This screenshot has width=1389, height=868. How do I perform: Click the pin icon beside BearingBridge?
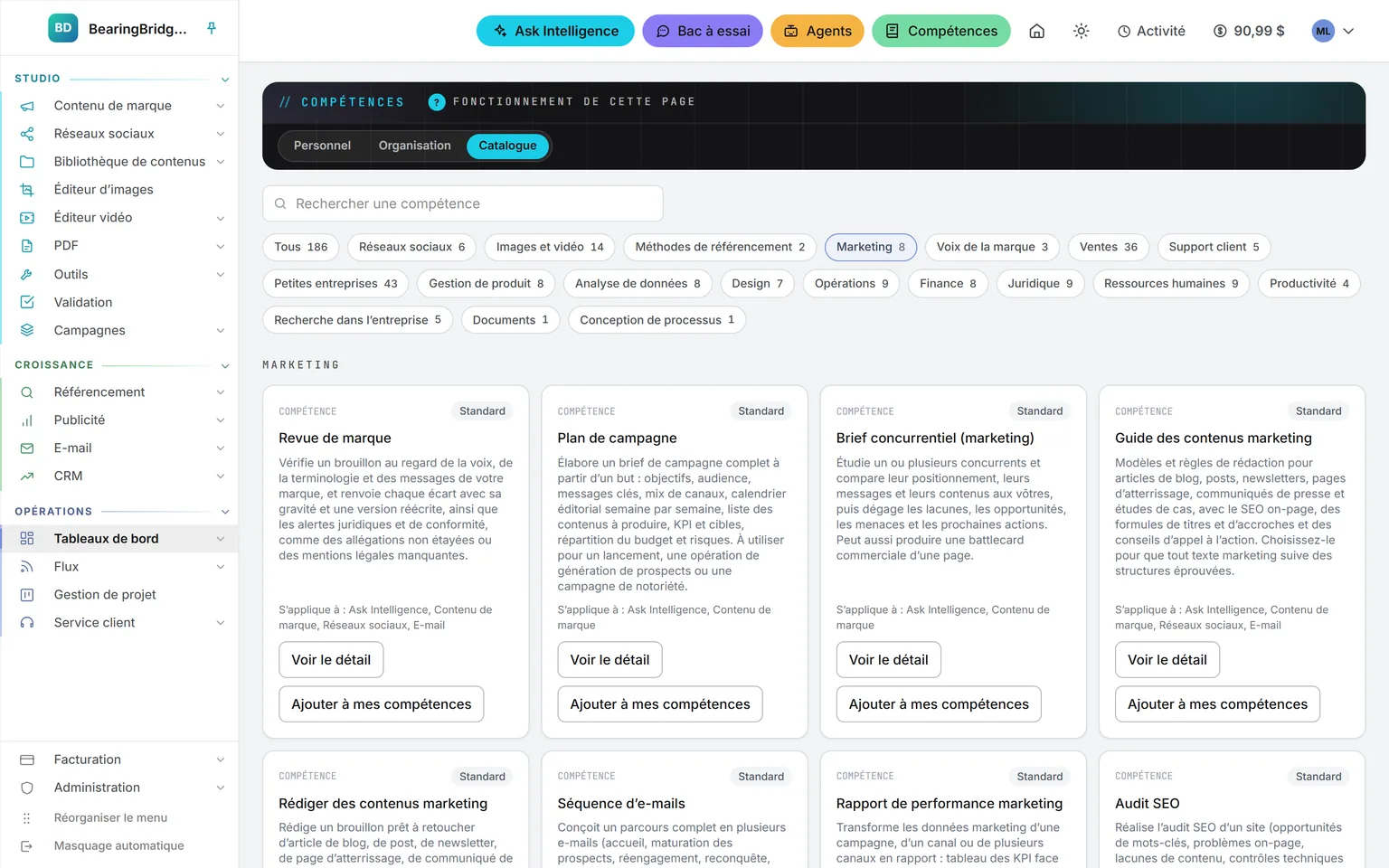point(212,28)
